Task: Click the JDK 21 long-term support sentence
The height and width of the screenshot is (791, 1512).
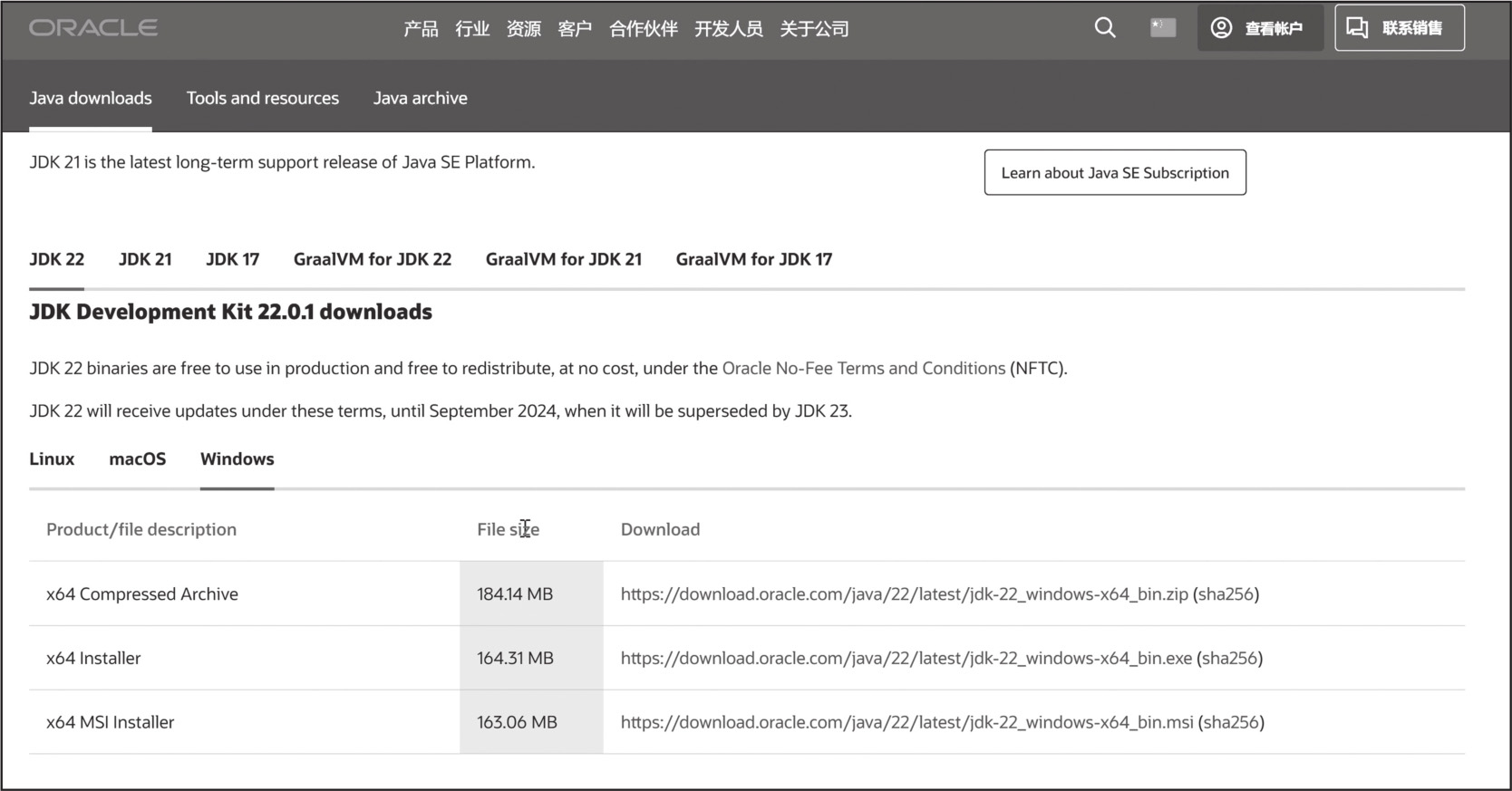Action: 282,162
